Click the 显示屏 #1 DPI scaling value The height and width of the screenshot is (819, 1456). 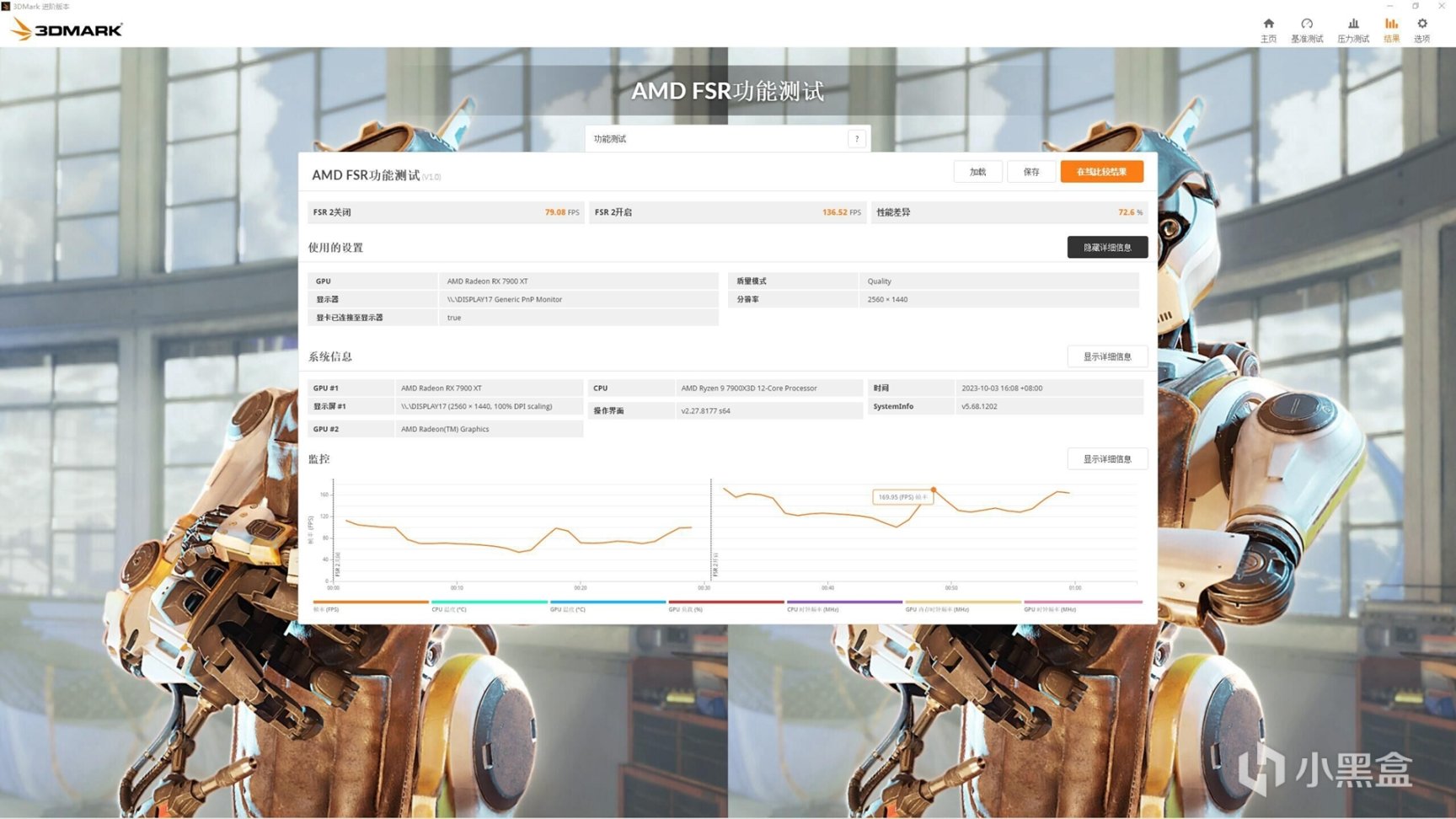coord(477,406)
